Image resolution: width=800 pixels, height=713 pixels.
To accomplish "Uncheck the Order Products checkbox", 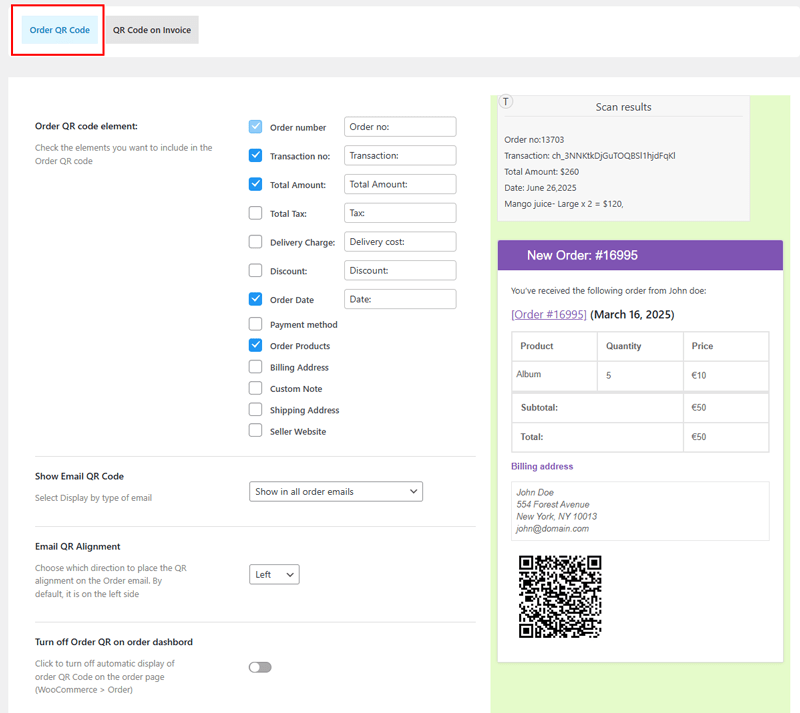I will 256,345.
